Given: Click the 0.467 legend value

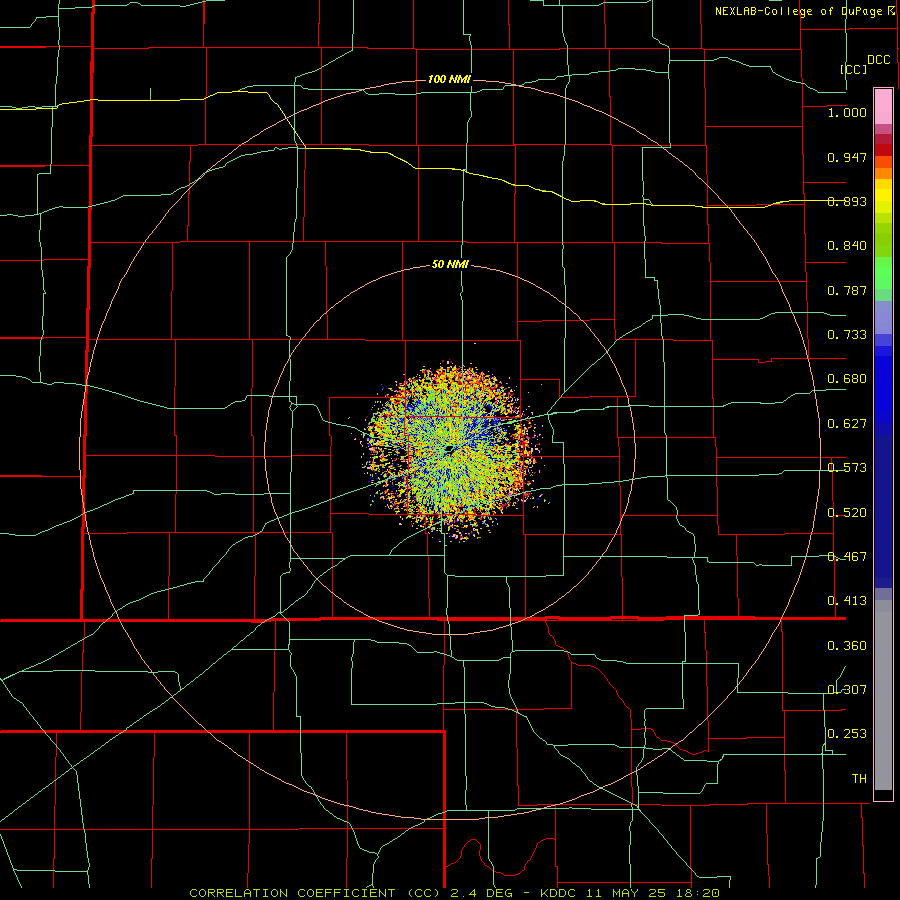Looking at the screenshot, I should [847, 557].
